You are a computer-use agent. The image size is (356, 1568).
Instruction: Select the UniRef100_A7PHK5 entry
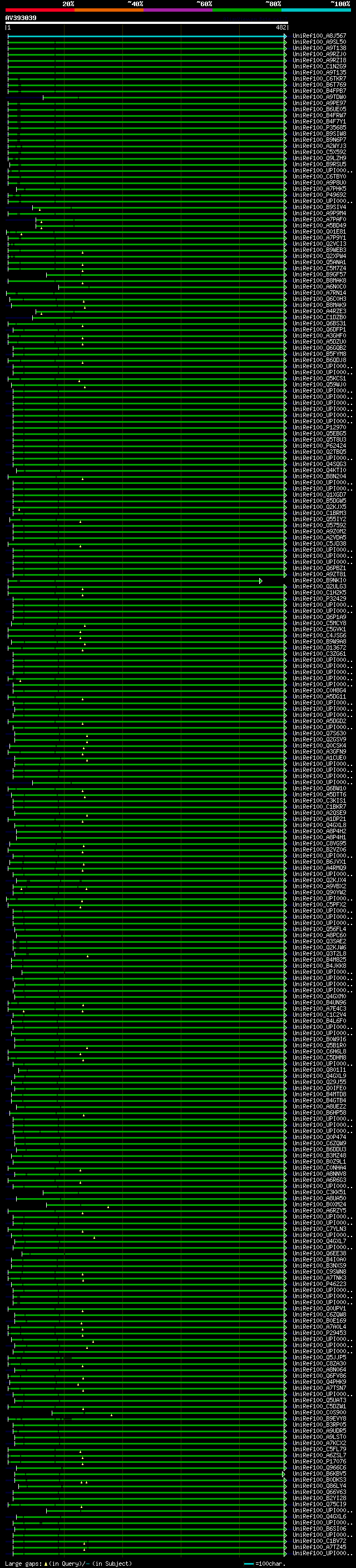pos(319,189)
